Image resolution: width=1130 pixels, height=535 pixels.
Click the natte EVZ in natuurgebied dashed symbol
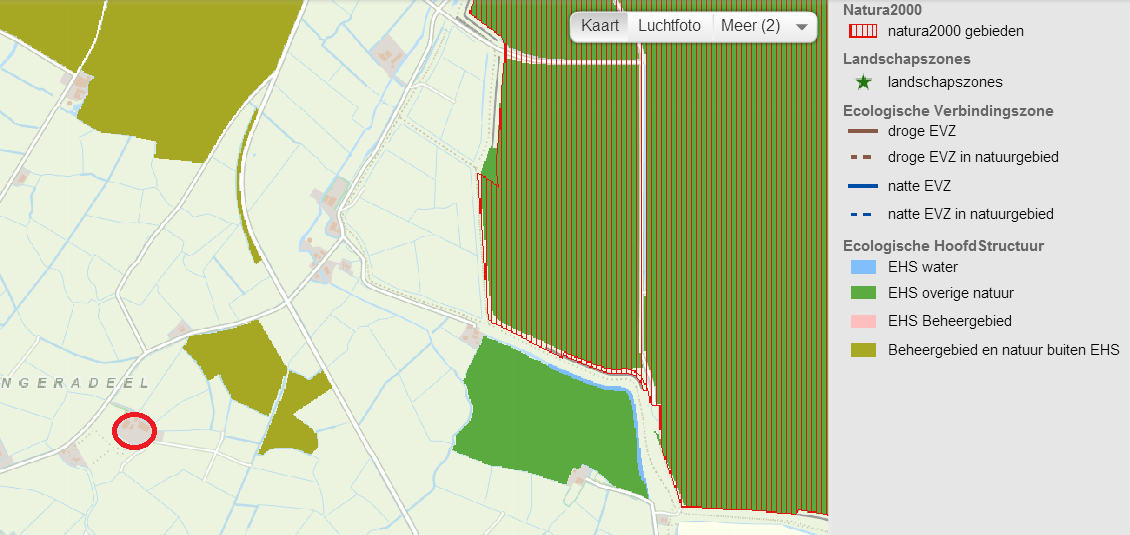[x=863, y=214]
